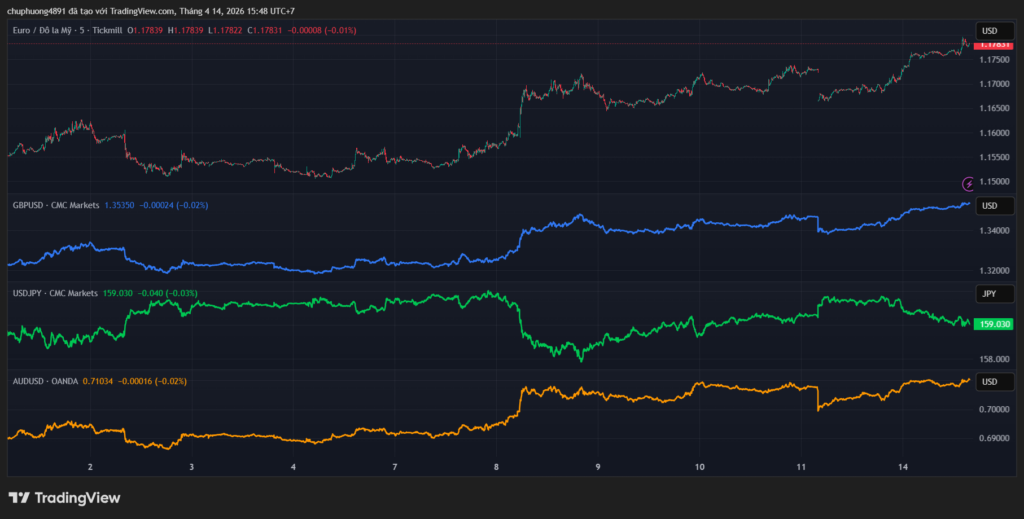The width and height of the screenshot is (1024, 519).
Task: Click date 14 on the time axis
Action: tap(903, 467)
